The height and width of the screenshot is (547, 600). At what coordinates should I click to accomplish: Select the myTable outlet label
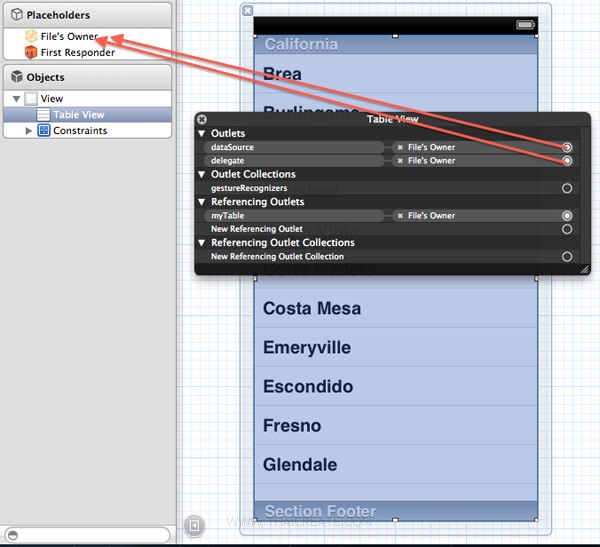[227, 216]
